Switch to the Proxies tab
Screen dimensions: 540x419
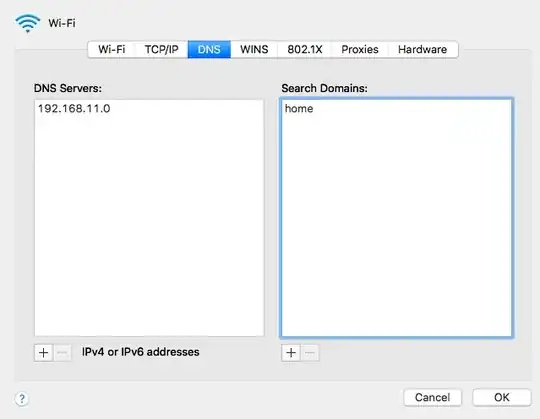(x=360, y=49)
